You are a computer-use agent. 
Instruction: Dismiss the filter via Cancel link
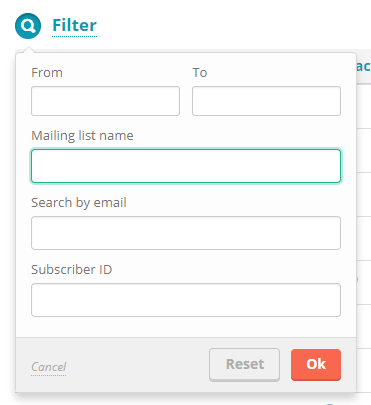(x=49, y=367)
